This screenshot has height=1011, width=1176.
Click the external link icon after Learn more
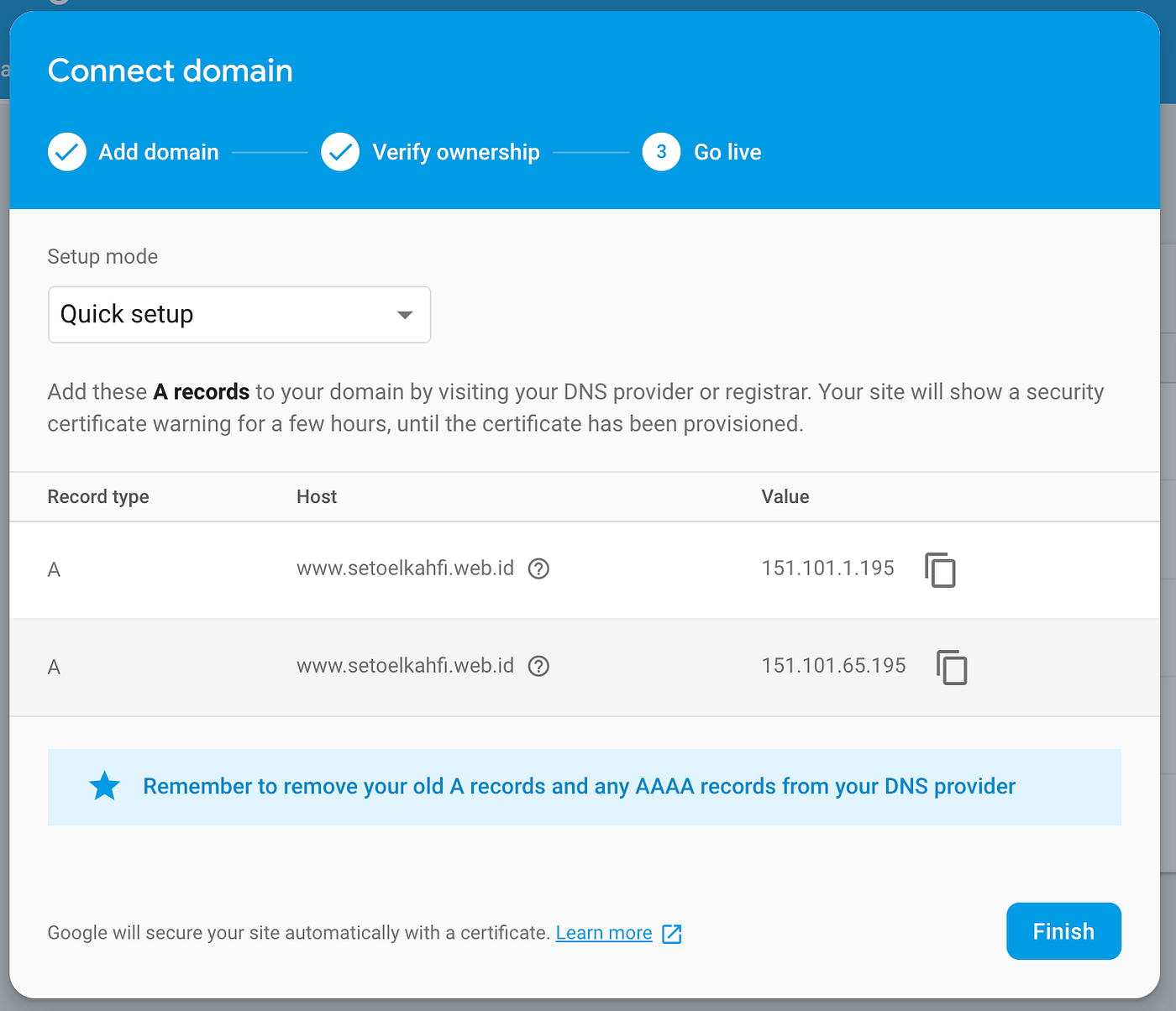tap(671, 933)
